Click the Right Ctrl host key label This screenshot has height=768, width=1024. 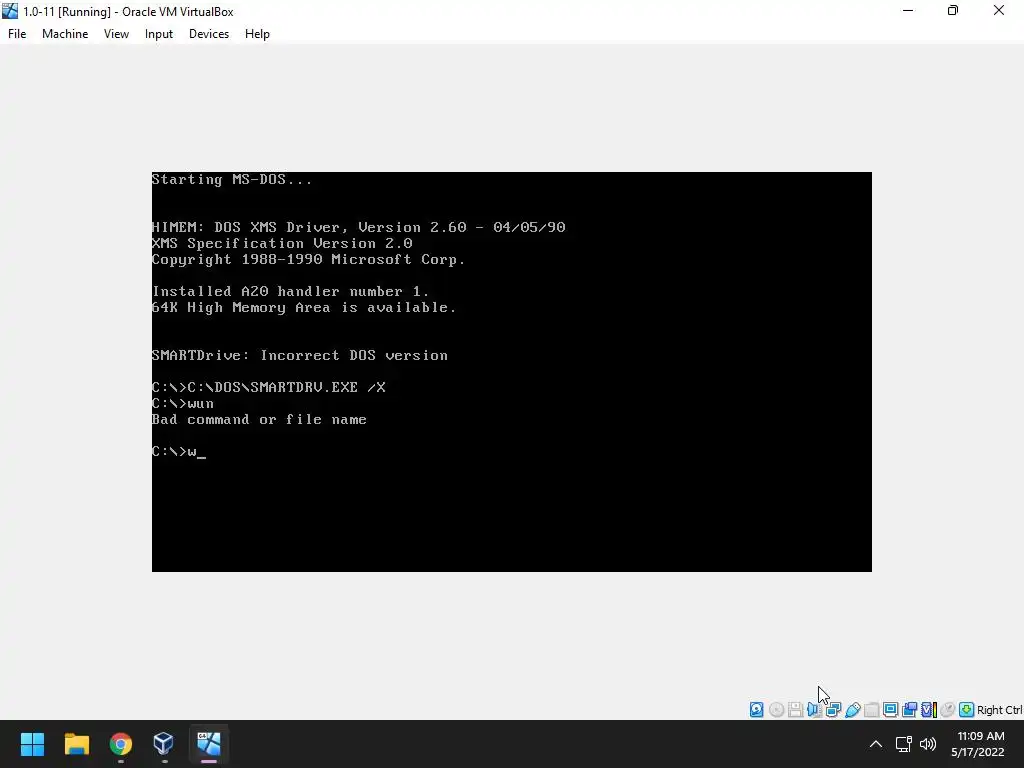999,710
